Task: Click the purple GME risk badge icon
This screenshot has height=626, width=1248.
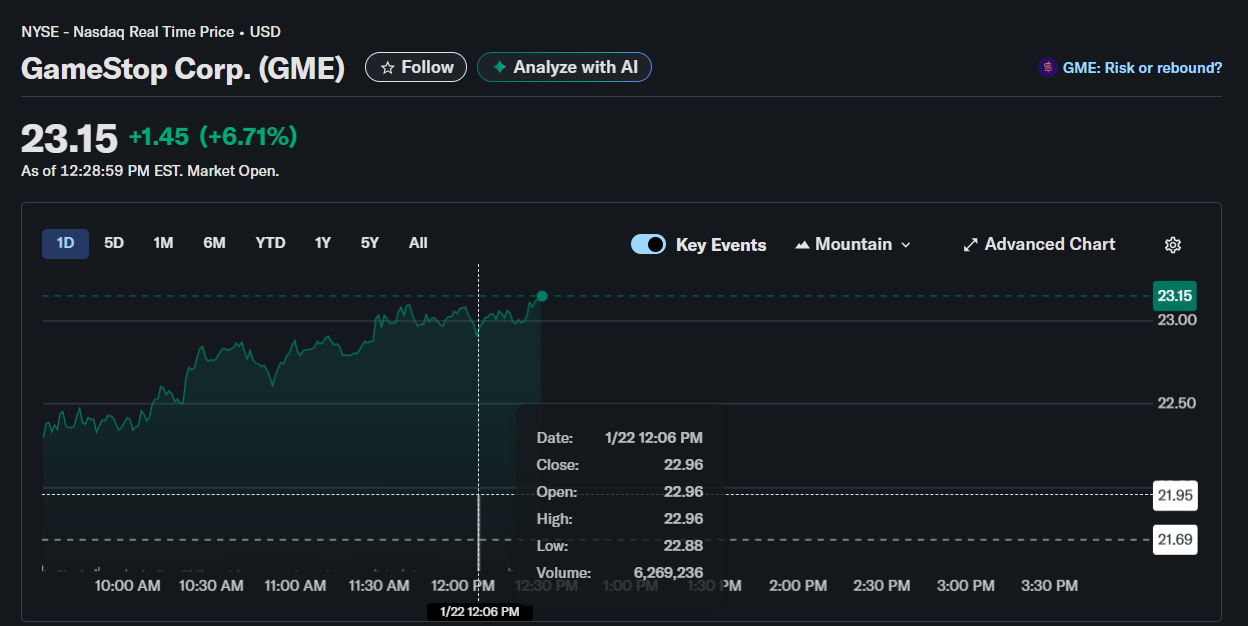Action: pyautogui.click(x=1047, y=68)
